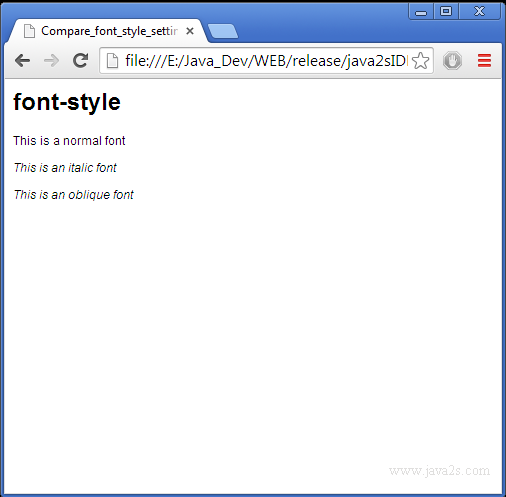506x497 pixels.
Task: Click the text 'This is a normal font'
Action: click(69, 141)
